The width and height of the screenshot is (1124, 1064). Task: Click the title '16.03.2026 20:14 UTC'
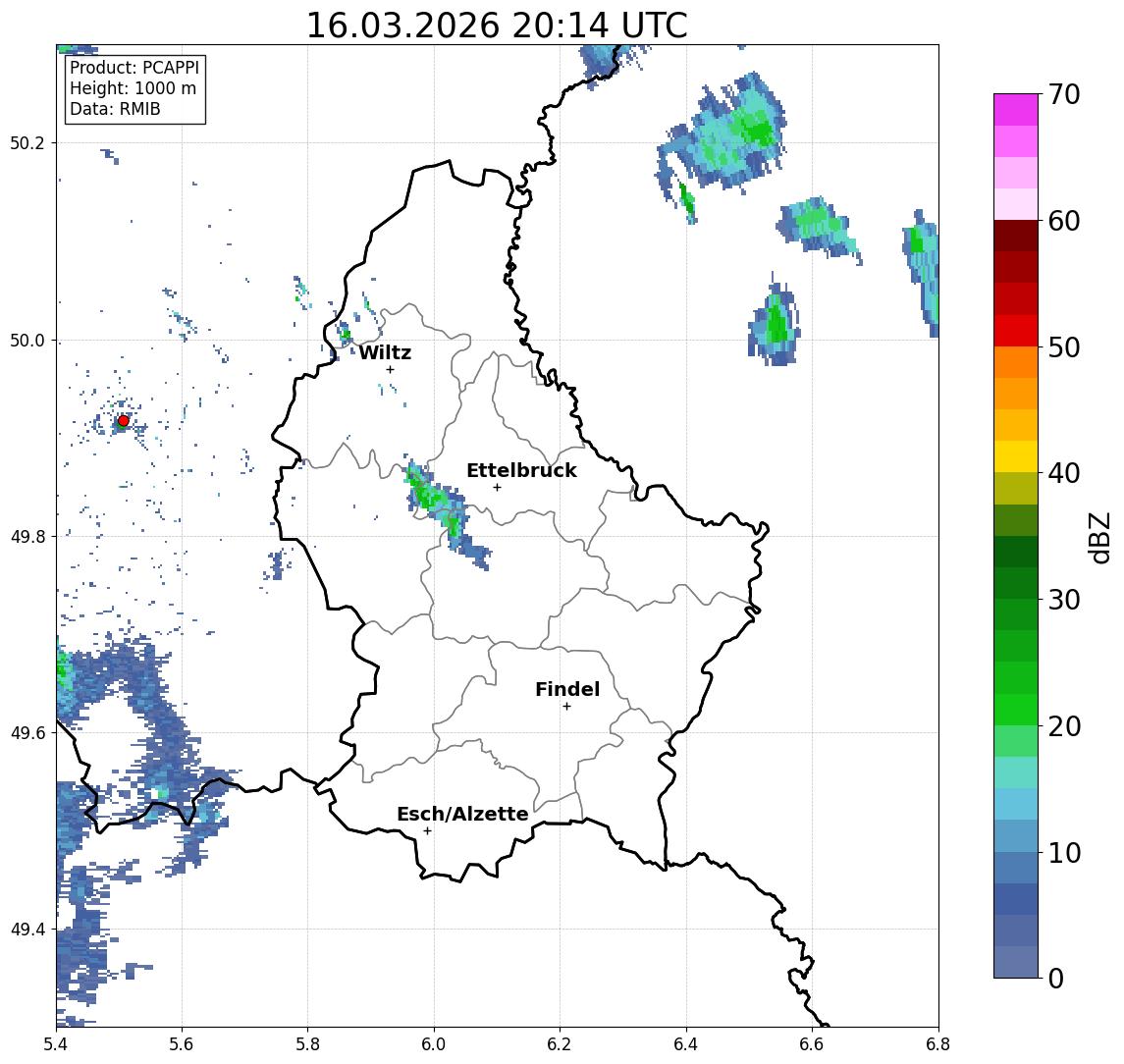pos(497,26)
